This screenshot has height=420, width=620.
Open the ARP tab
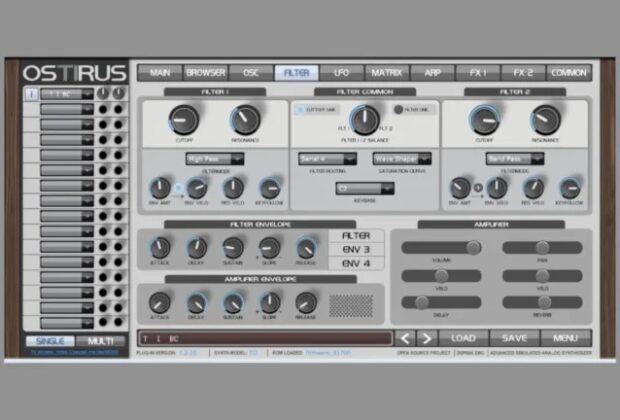(433, 73)
